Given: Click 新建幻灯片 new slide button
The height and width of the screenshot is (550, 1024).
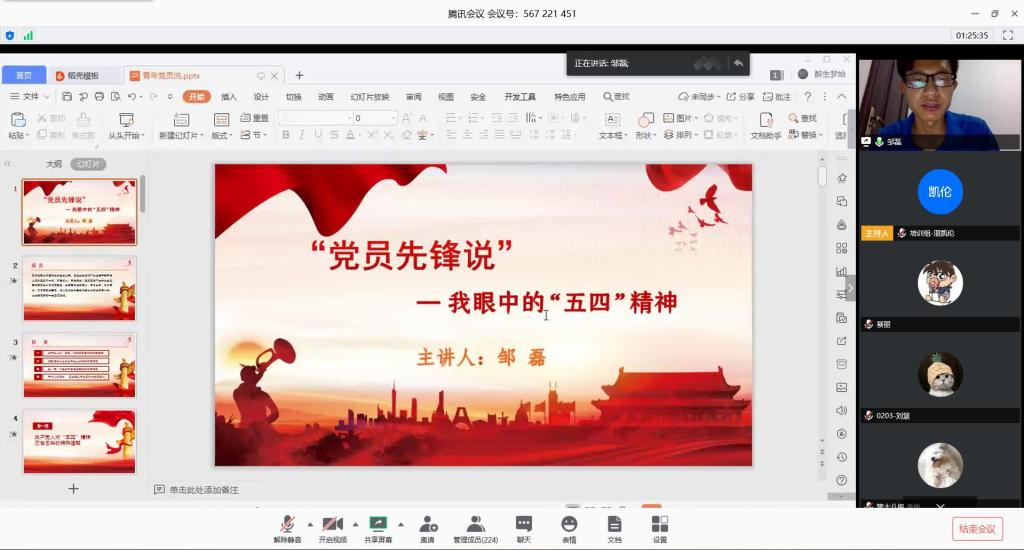Looking at the screenshot, I should point(180,127).
